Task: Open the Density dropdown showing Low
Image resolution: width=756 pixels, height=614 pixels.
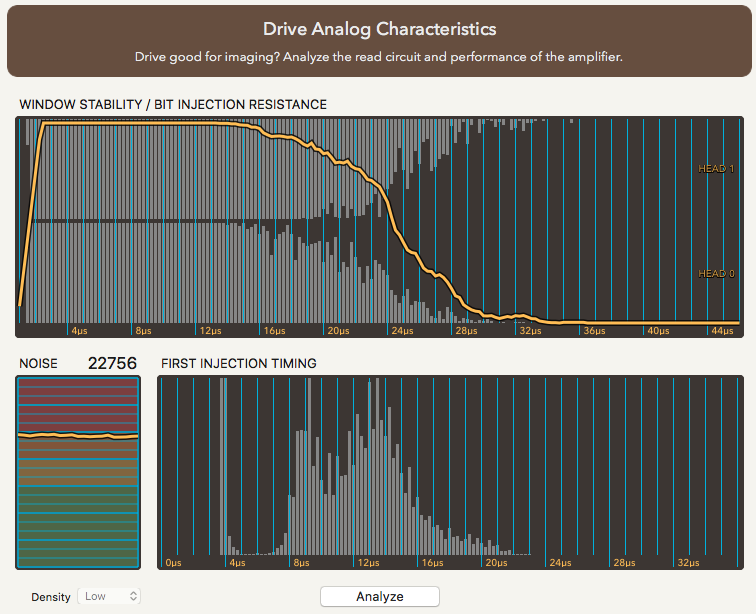Action: click(110, 596)
